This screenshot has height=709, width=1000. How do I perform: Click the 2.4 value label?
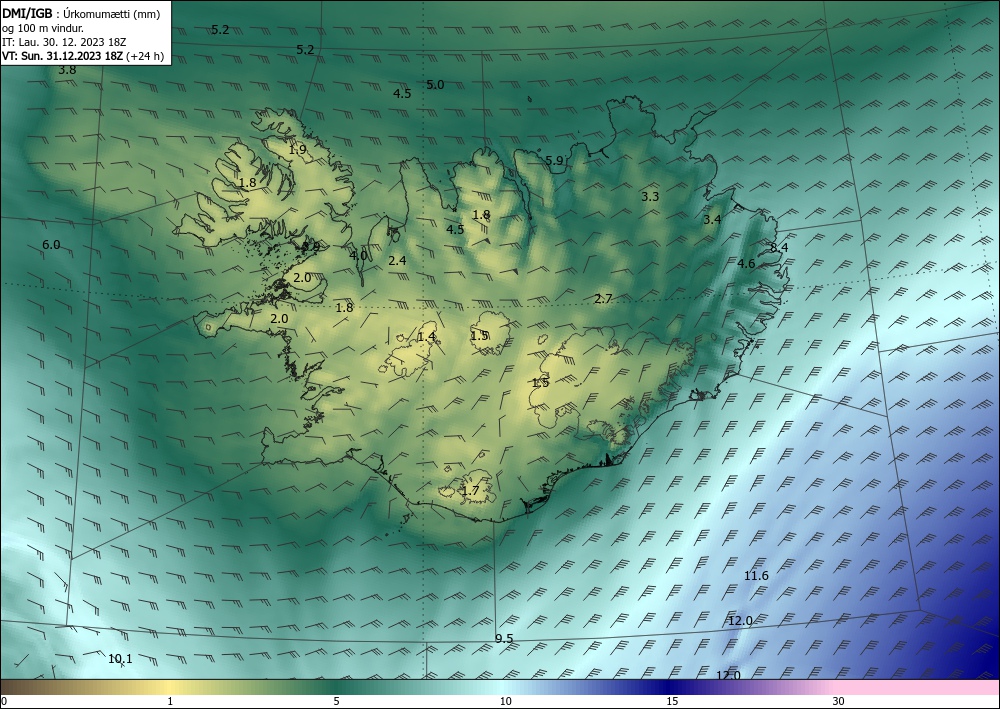(x=397, y=260)
